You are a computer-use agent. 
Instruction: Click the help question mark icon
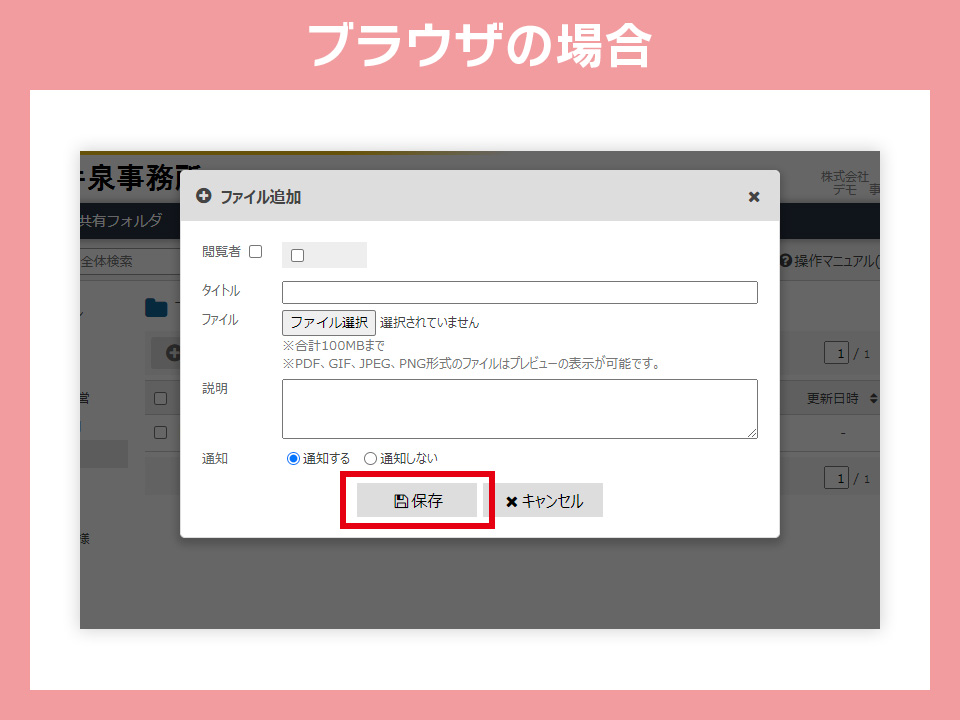tap(786, 262)
